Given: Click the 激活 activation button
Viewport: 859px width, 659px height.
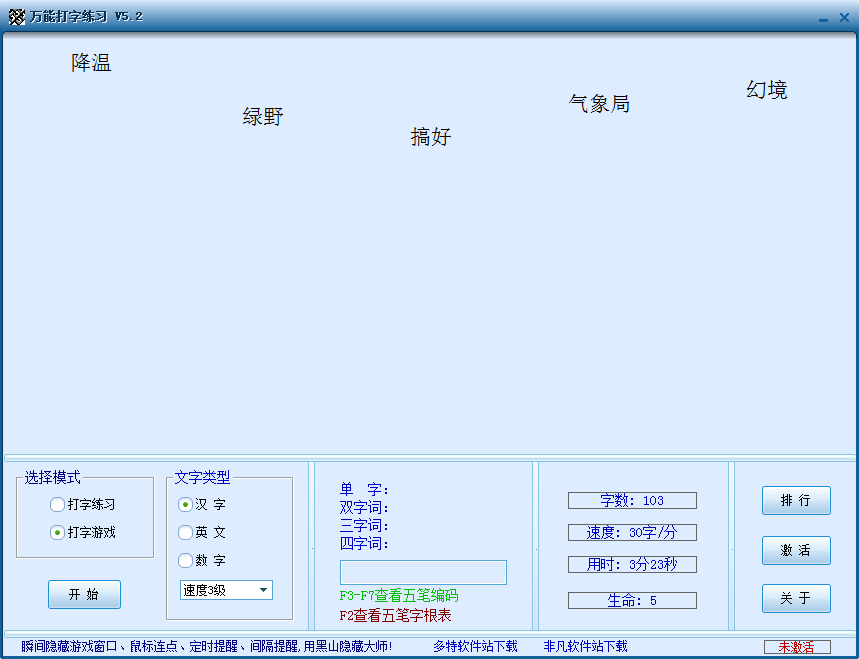Looking at the screenshot, I should pyautogui.click(x=796, y=550).
